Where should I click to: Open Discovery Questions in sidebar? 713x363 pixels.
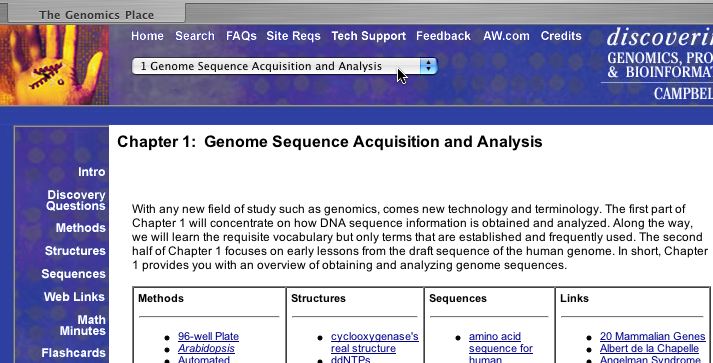[76, 200]
